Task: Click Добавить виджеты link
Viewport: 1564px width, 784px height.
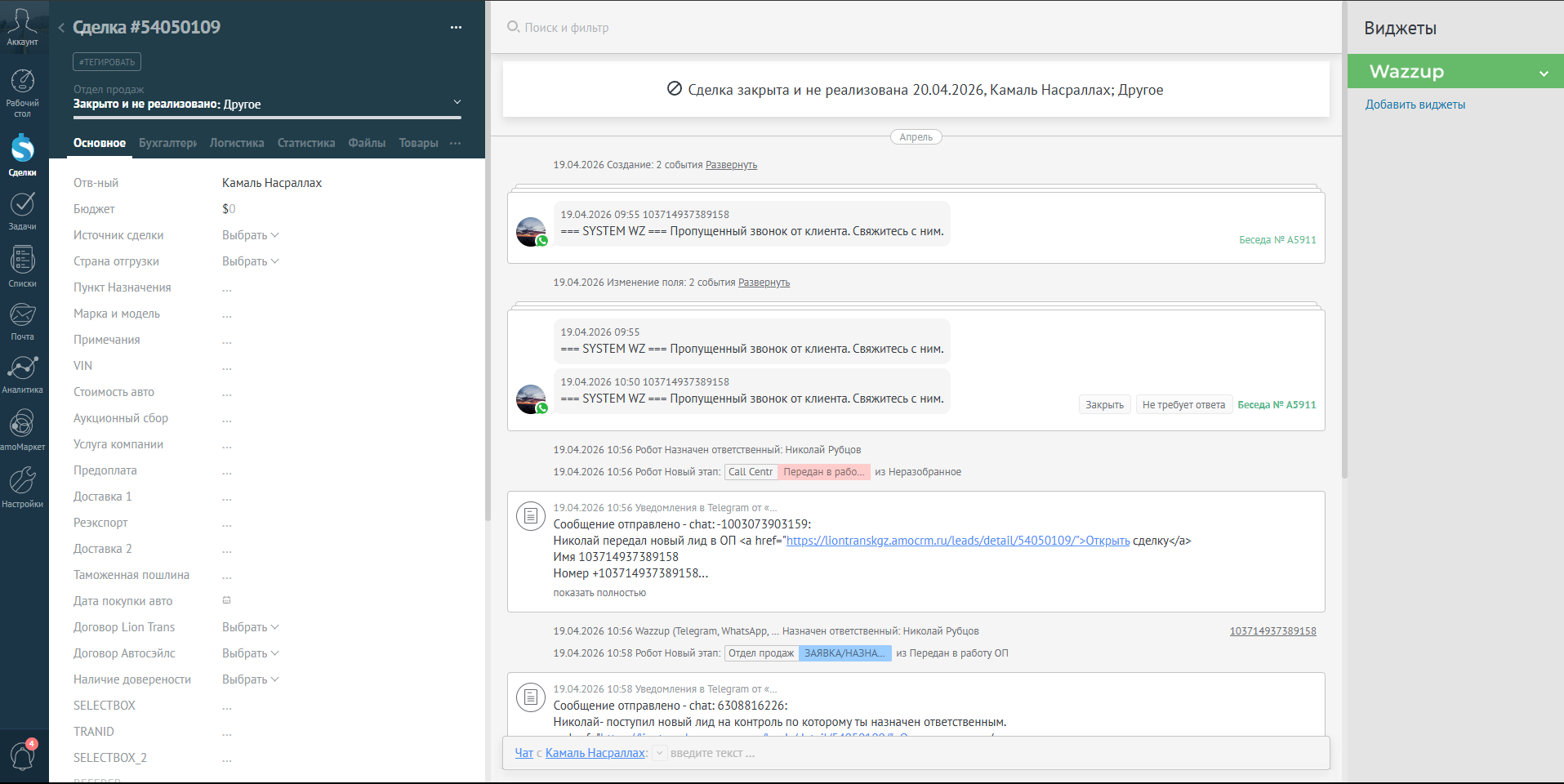Action: (x=1415, y=105)
